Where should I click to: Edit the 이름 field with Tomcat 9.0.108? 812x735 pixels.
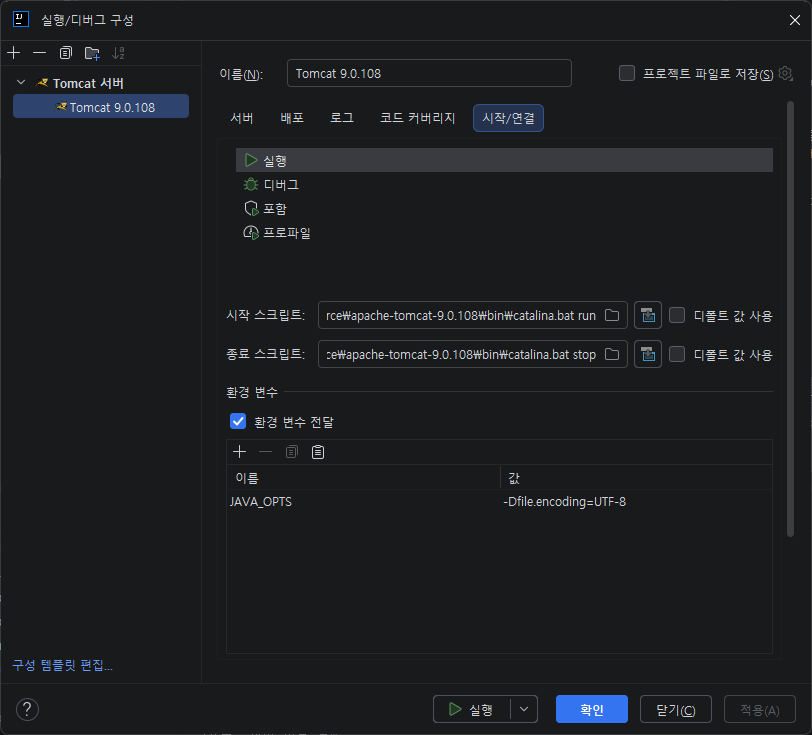429,73
